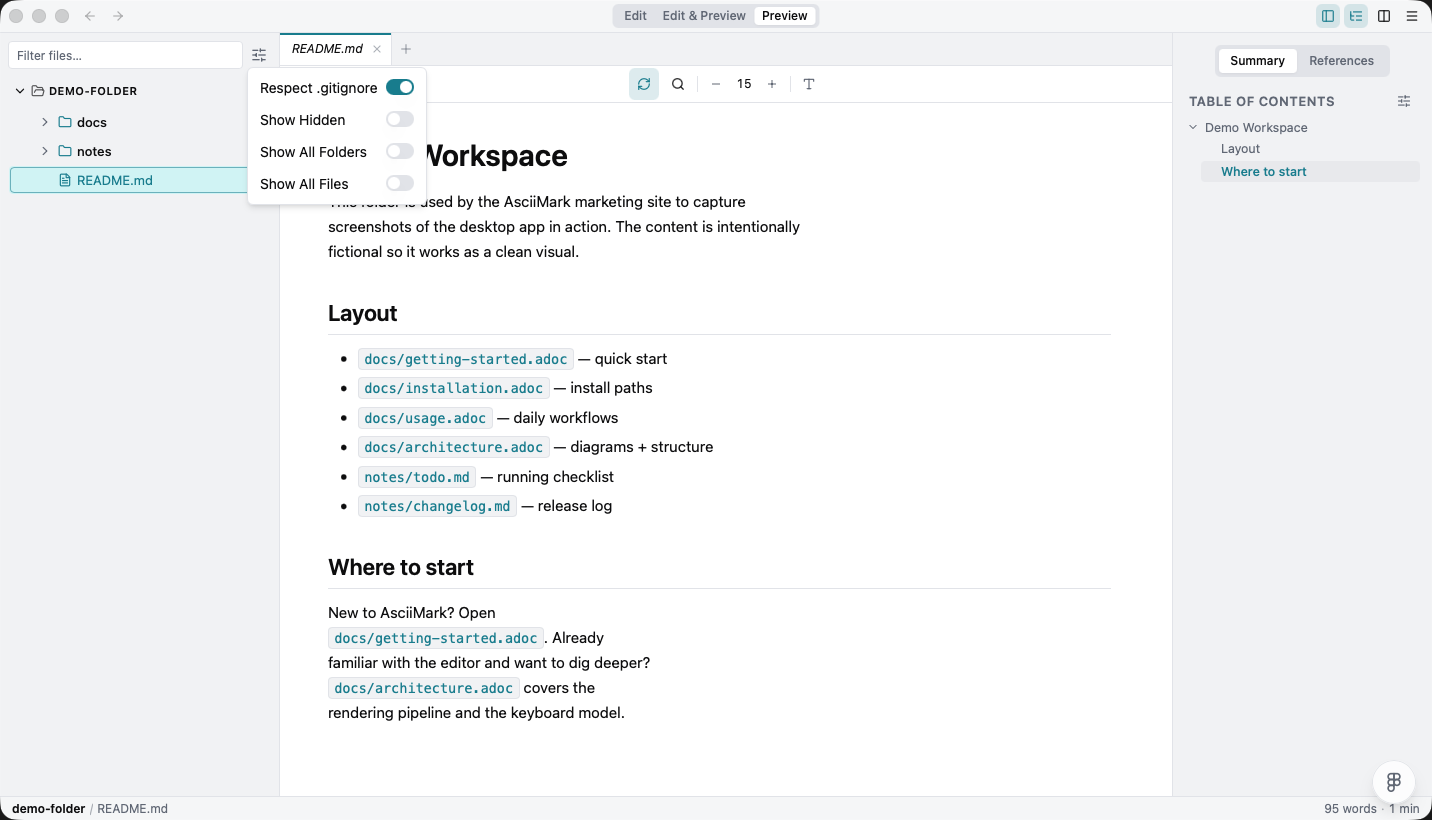Click notes/changelog.md code item

[x=437, y=506]
